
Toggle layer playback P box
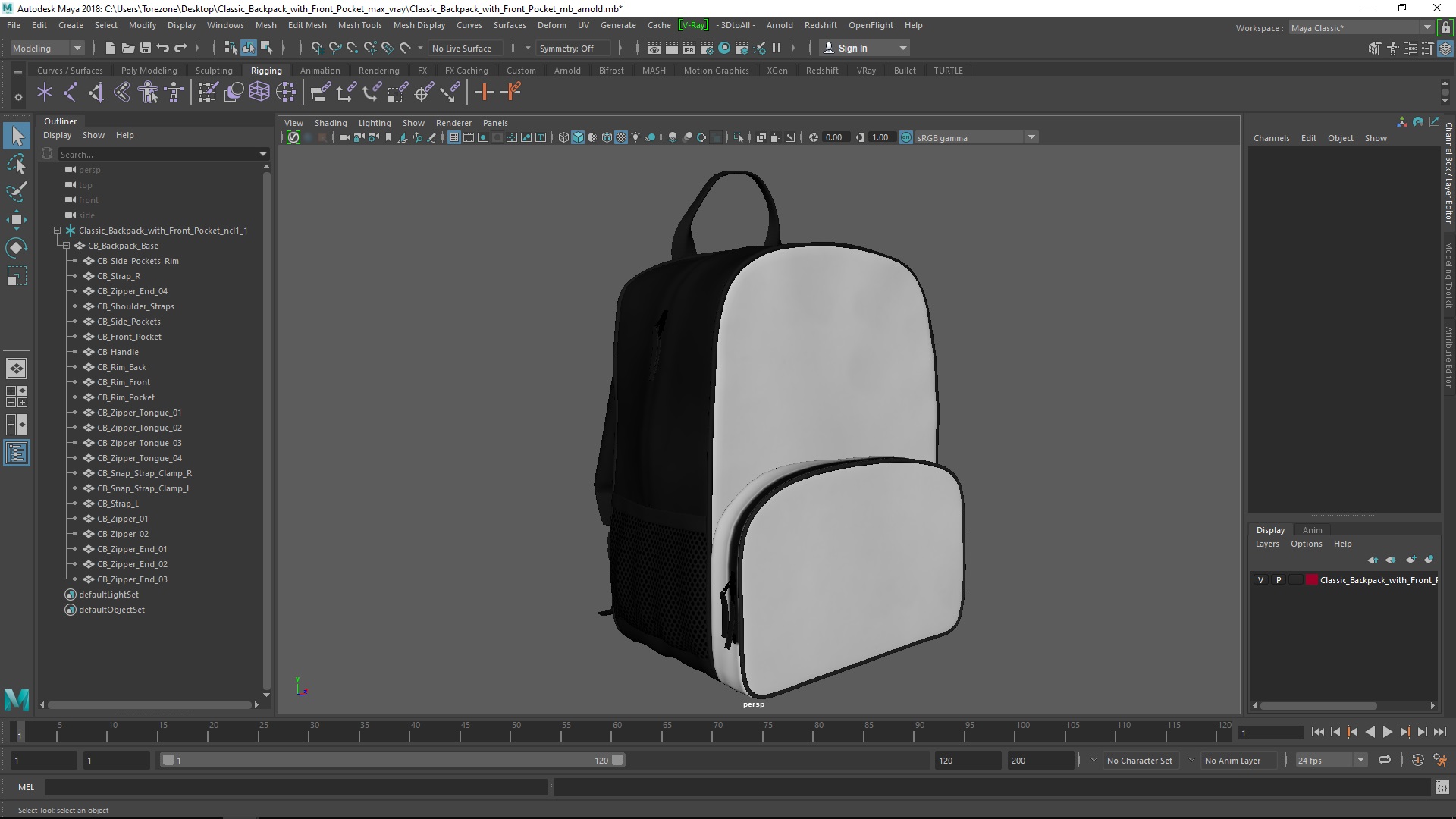point(1279,580)
